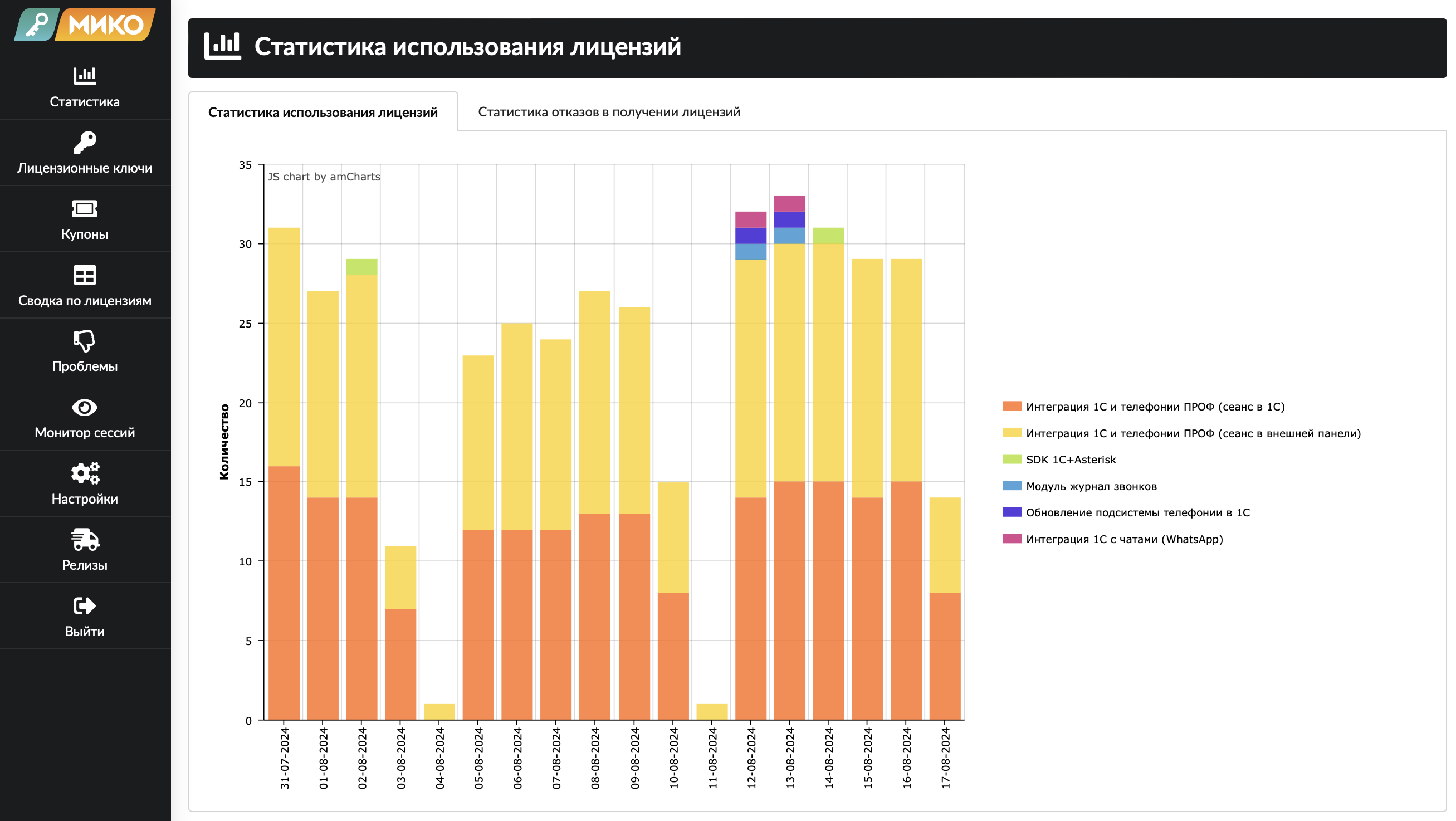
Task: Click orange segment of 10-08-2024 bar
Action: pyautogui.click(x=673, y=657)
